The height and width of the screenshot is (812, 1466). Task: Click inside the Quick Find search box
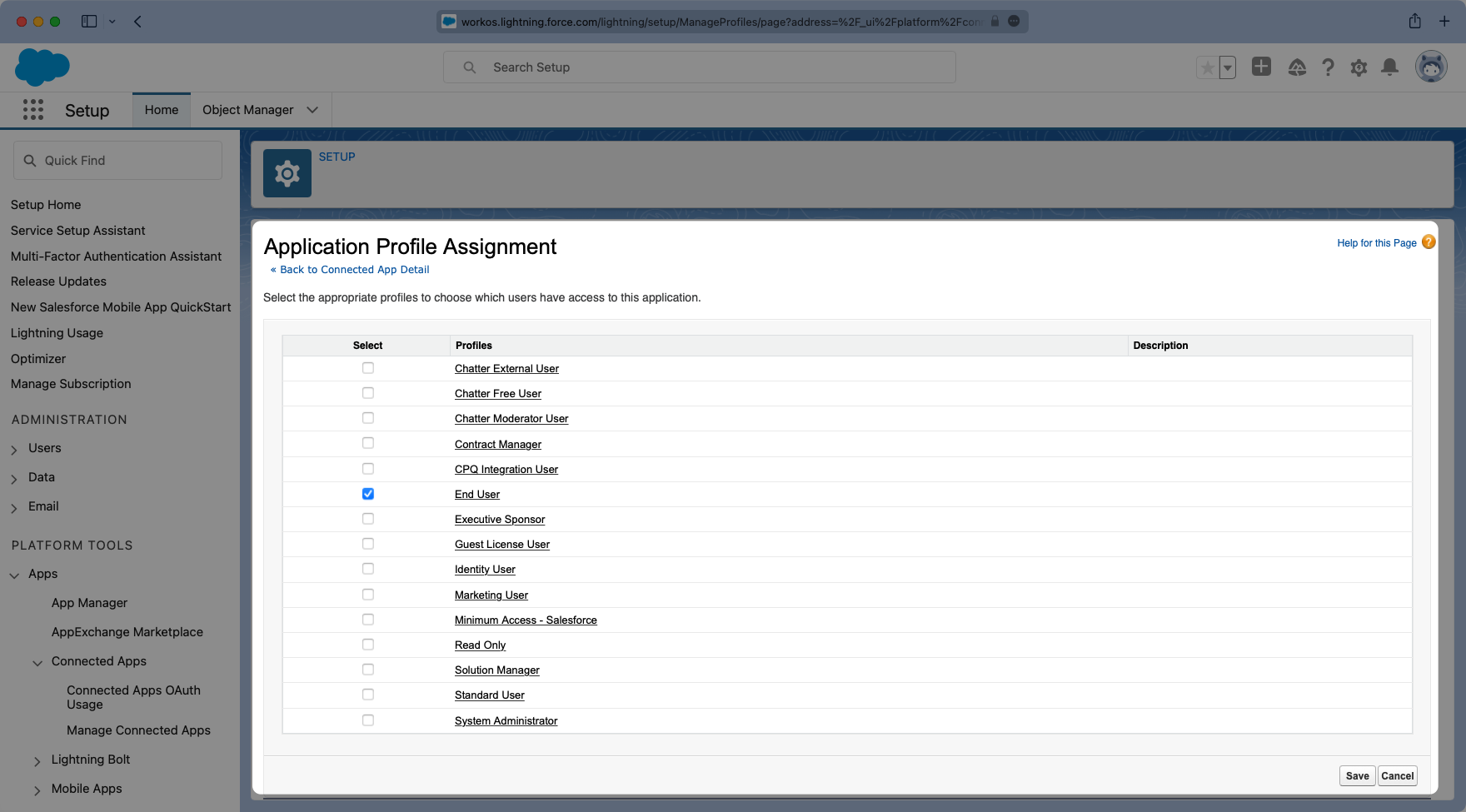117,160
